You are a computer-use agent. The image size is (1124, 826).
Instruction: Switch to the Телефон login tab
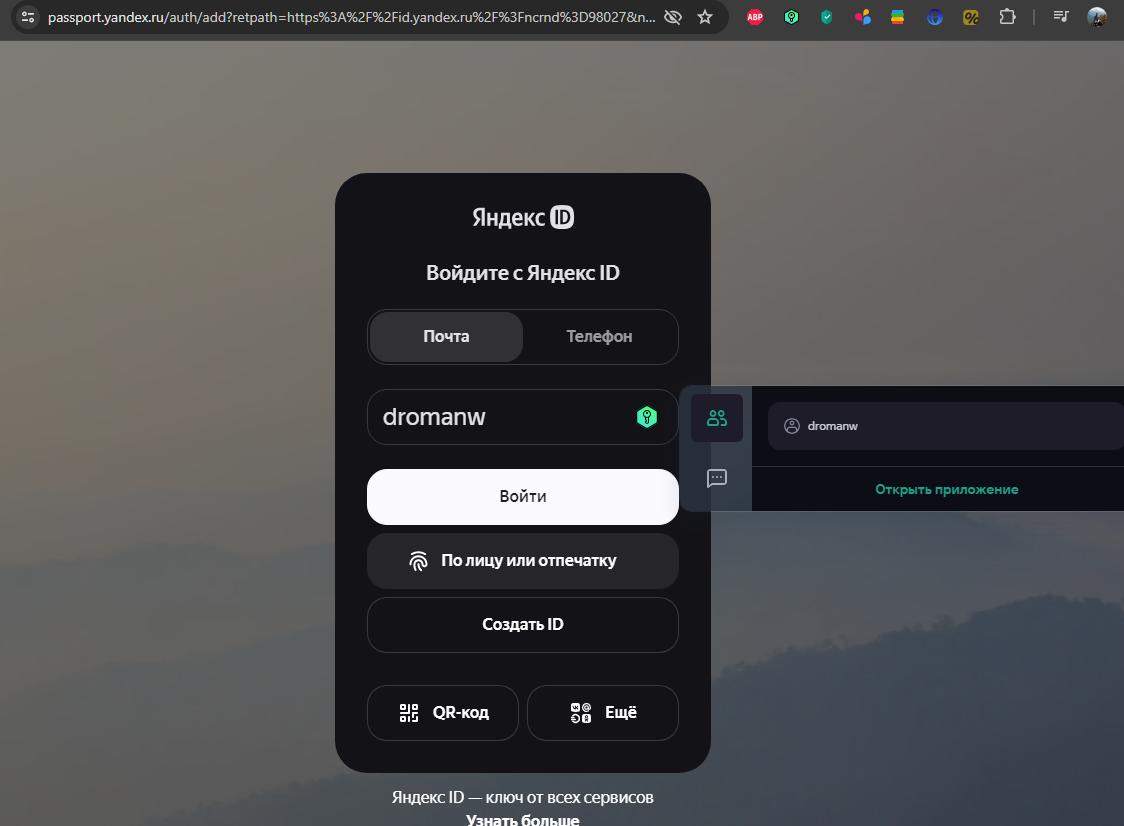click(x=599, y=336)
